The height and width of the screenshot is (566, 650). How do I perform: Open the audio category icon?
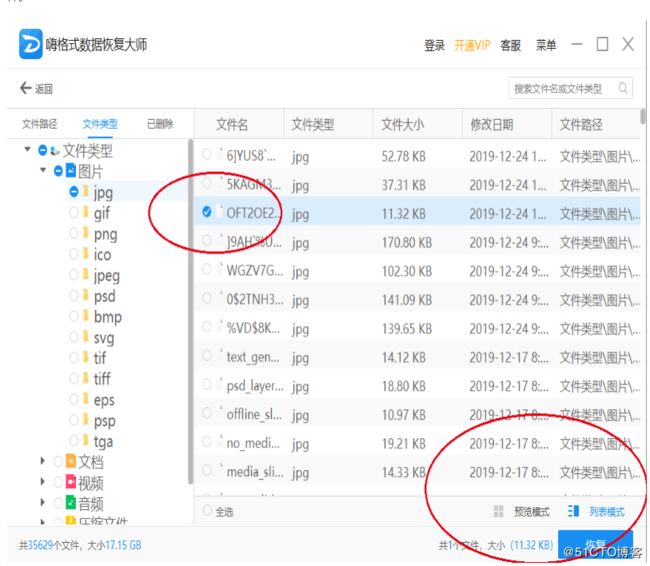(70, 504)
